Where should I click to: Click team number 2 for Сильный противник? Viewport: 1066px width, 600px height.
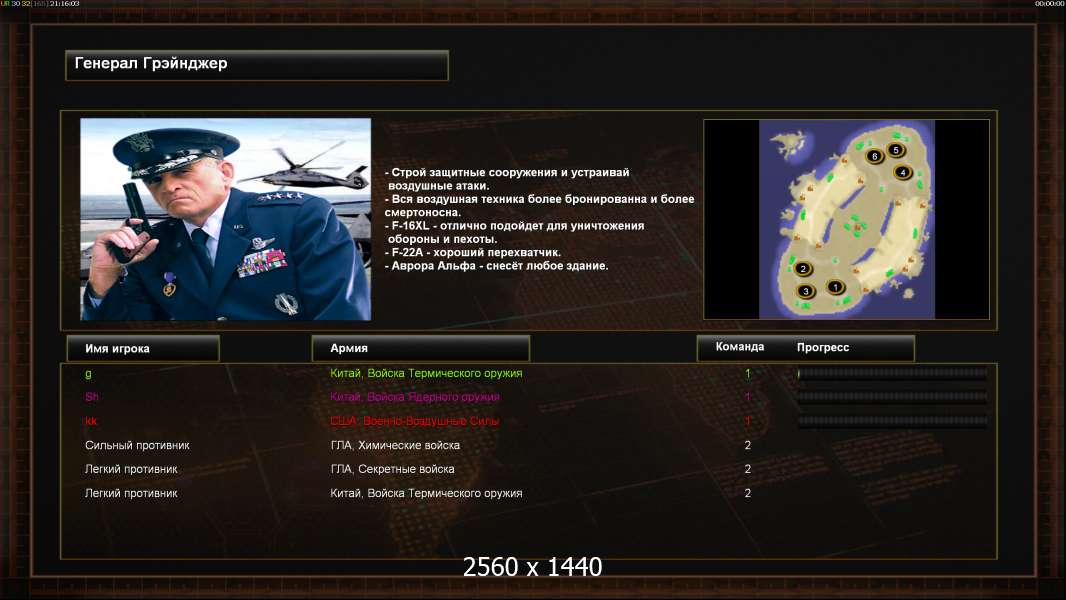coord(747,445)
